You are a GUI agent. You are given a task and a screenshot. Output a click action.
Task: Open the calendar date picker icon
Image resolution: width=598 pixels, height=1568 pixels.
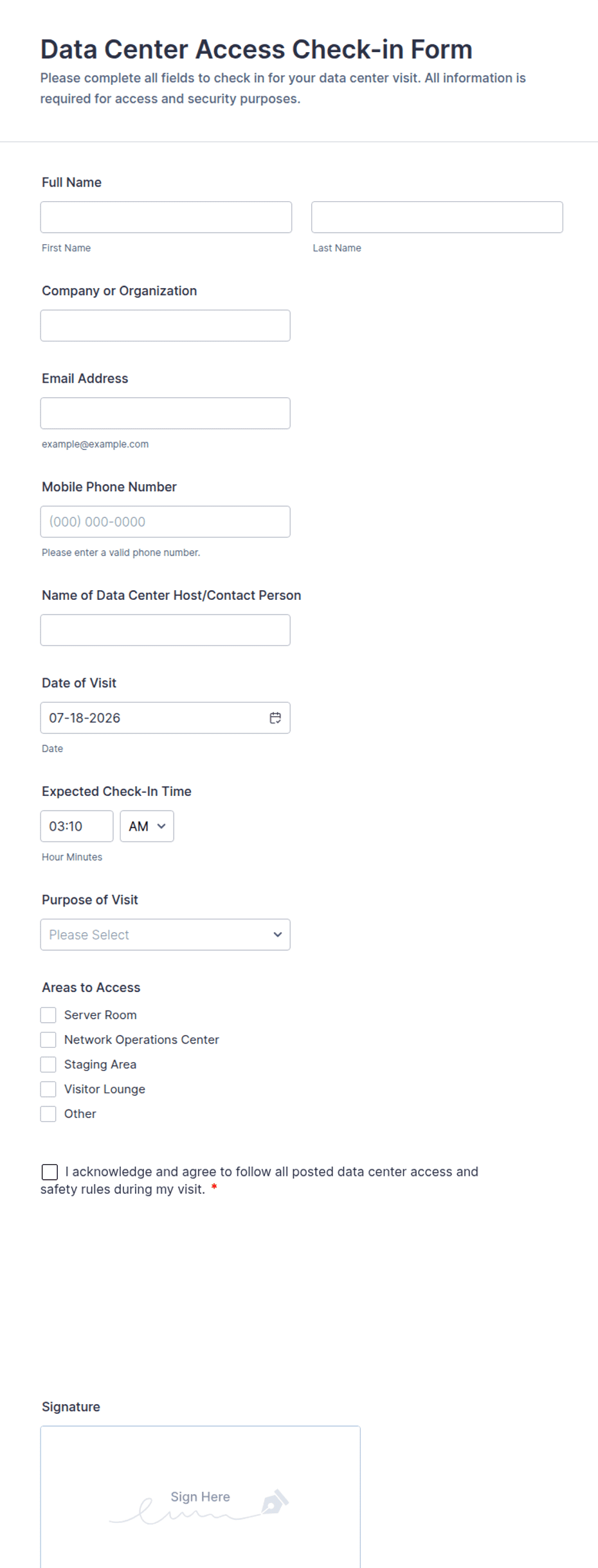point(275,717)
